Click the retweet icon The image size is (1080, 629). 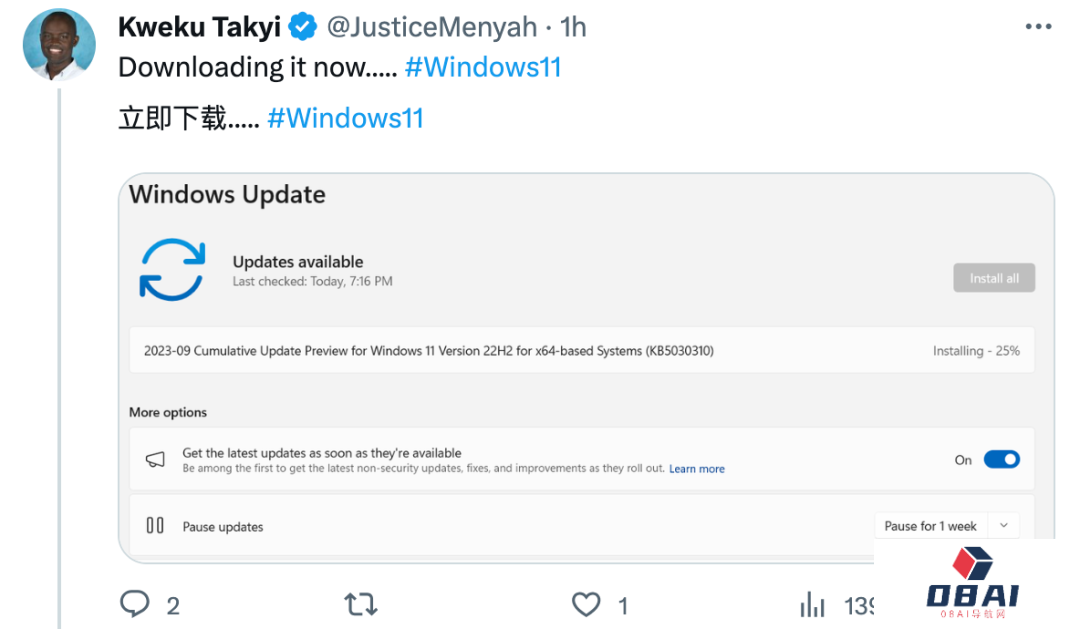tap(360, 604)
